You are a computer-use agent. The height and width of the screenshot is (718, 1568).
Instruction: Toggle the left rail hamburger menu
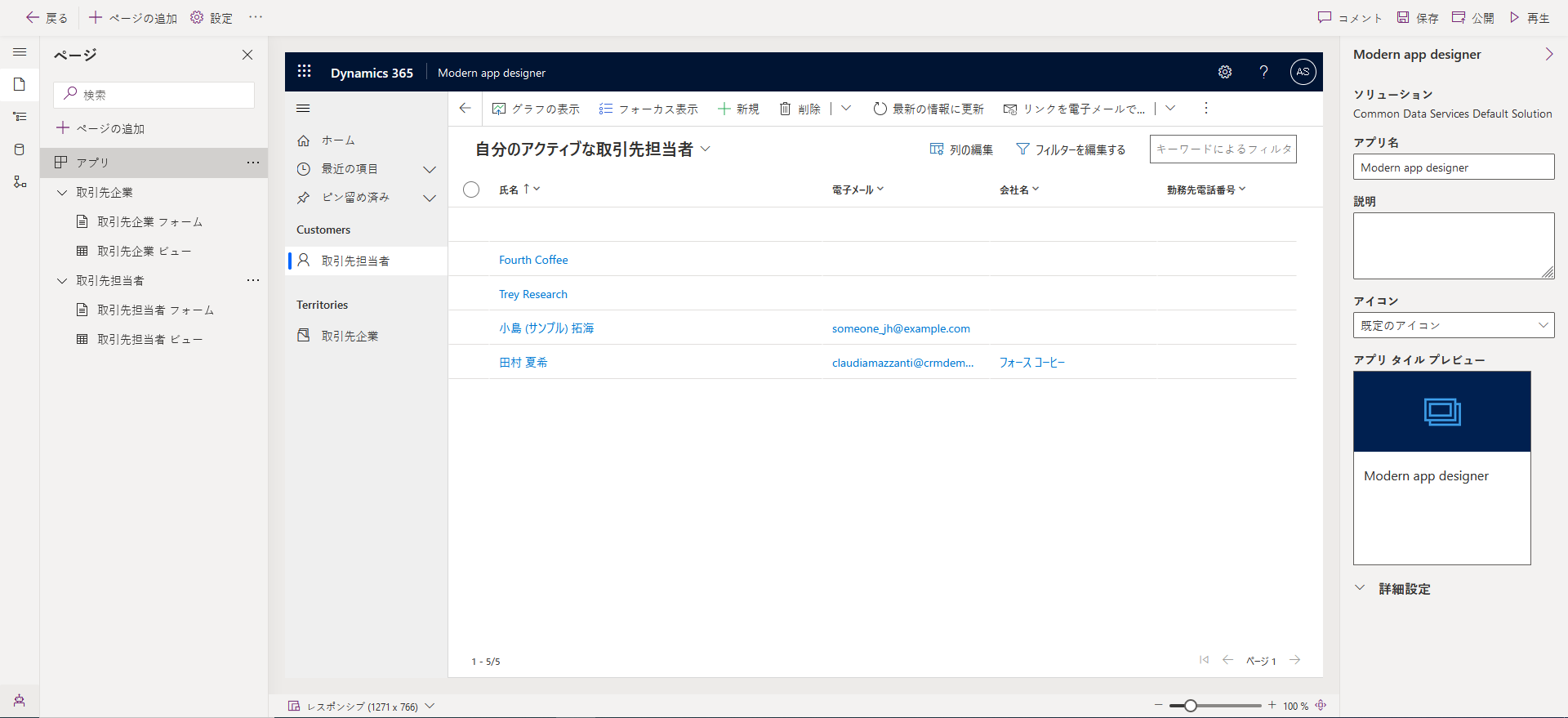[20, 52]
